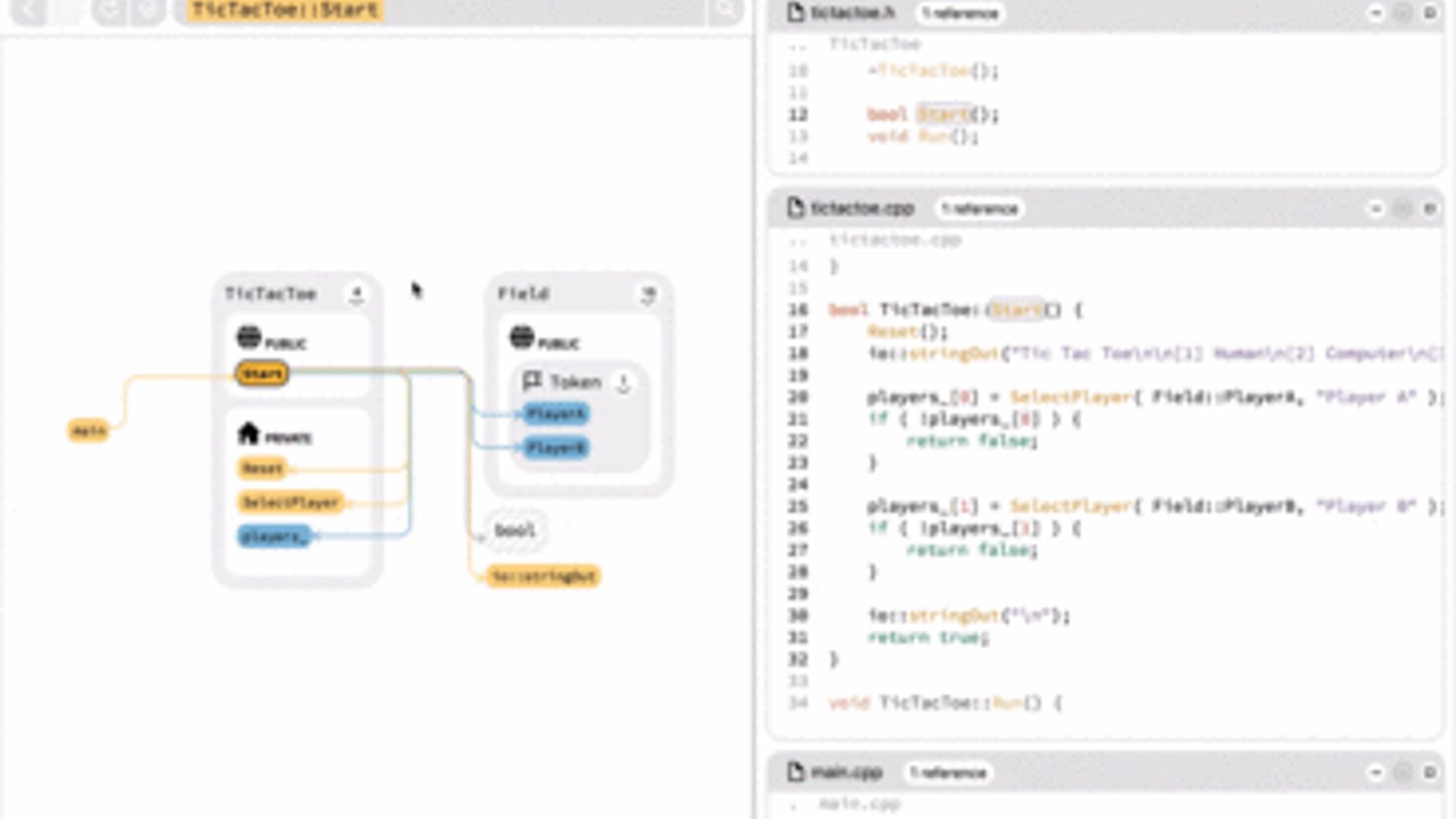
Task: Click 1 reference badge of tictactoe.cpp
Action: point(980,209)
